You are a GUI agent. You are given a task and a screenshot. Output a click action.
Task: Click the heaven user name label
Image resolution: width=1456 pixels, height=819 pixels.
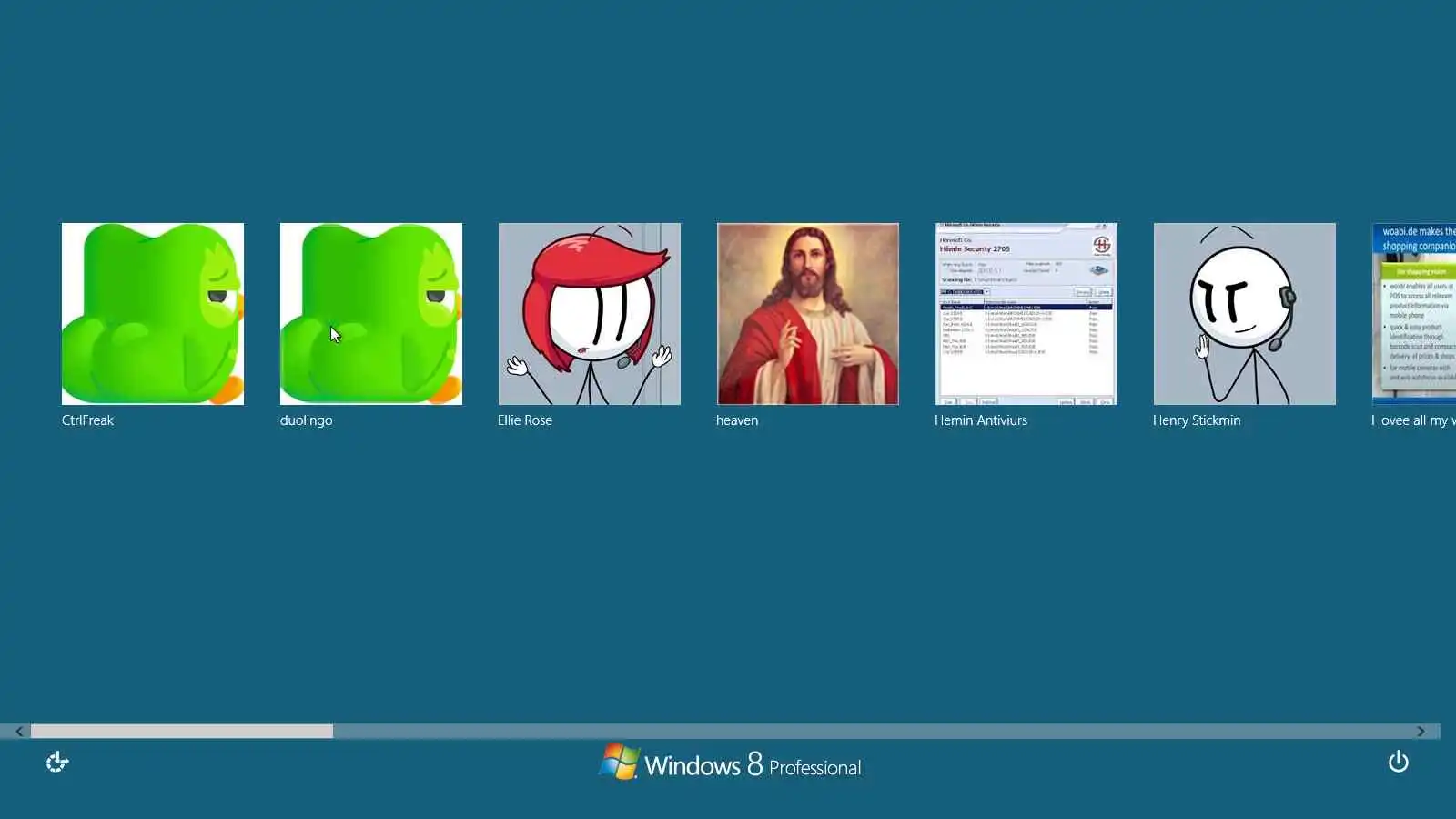(737, 420)
